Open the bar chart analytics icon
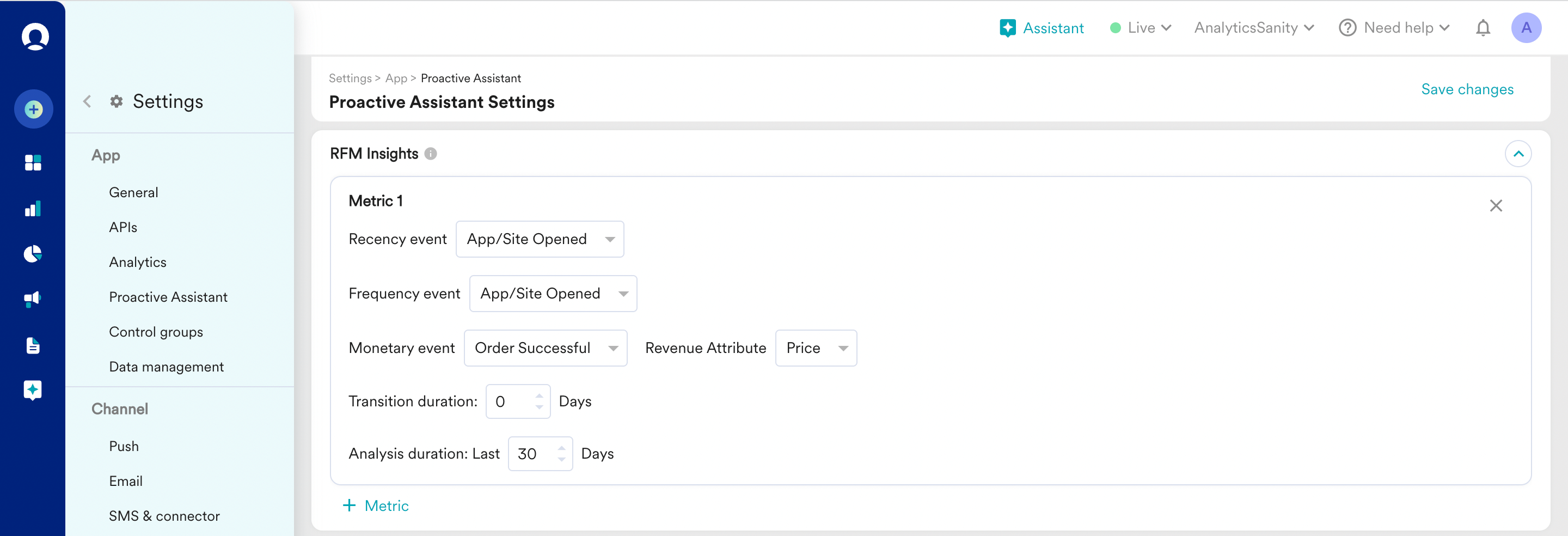Viewport: 1568px width, 536px height. click(x=33, y=209)
